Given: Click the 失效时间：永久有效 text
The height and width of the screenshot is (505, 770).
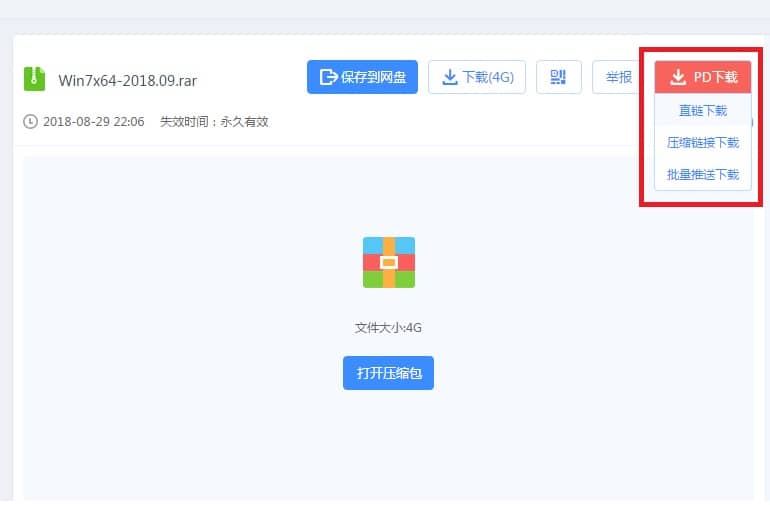Looking at the screenshot, I should [214, 122].
